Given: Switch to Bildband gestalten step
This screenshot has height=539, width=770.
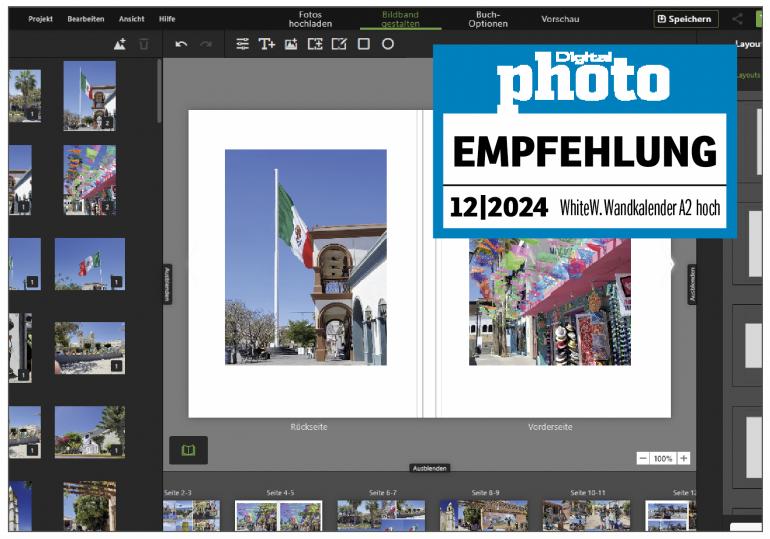Looking at the screenshot, I should [x=400, y=19].
